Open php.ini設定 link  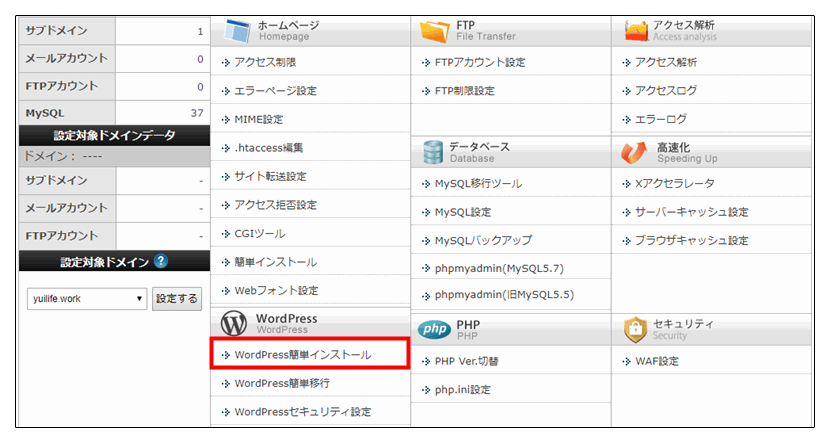point(463,390)
